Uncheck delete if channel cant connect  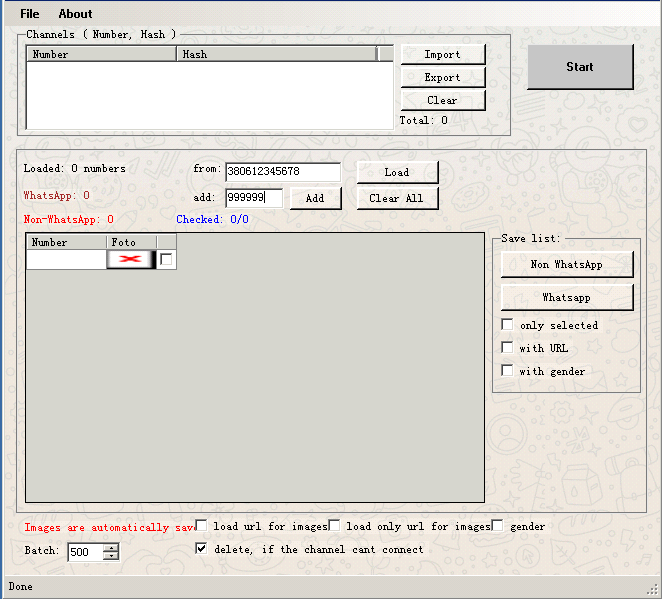tap(201, 548)
